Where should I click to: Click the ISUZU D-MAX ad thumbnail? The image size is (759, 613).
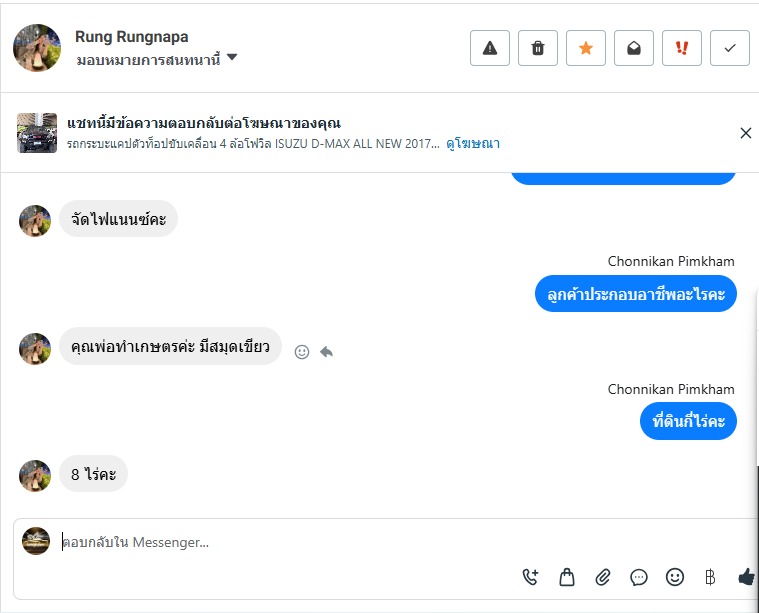point(37,133)
